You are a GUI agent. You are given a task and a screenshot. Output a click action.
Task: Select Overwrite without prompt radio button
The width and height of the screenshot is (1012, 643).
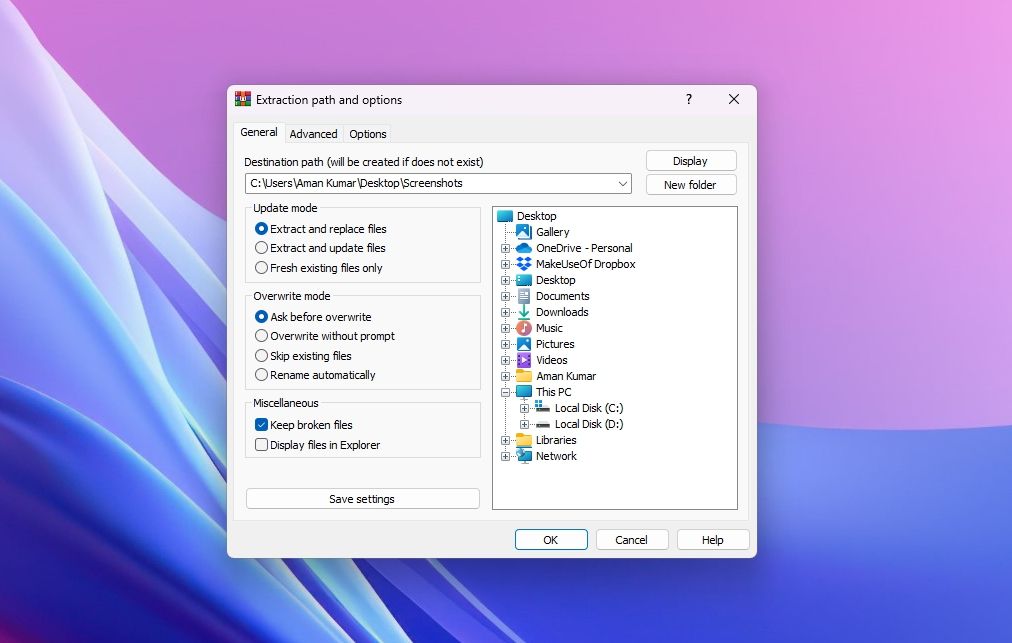(x=262, y=336)
